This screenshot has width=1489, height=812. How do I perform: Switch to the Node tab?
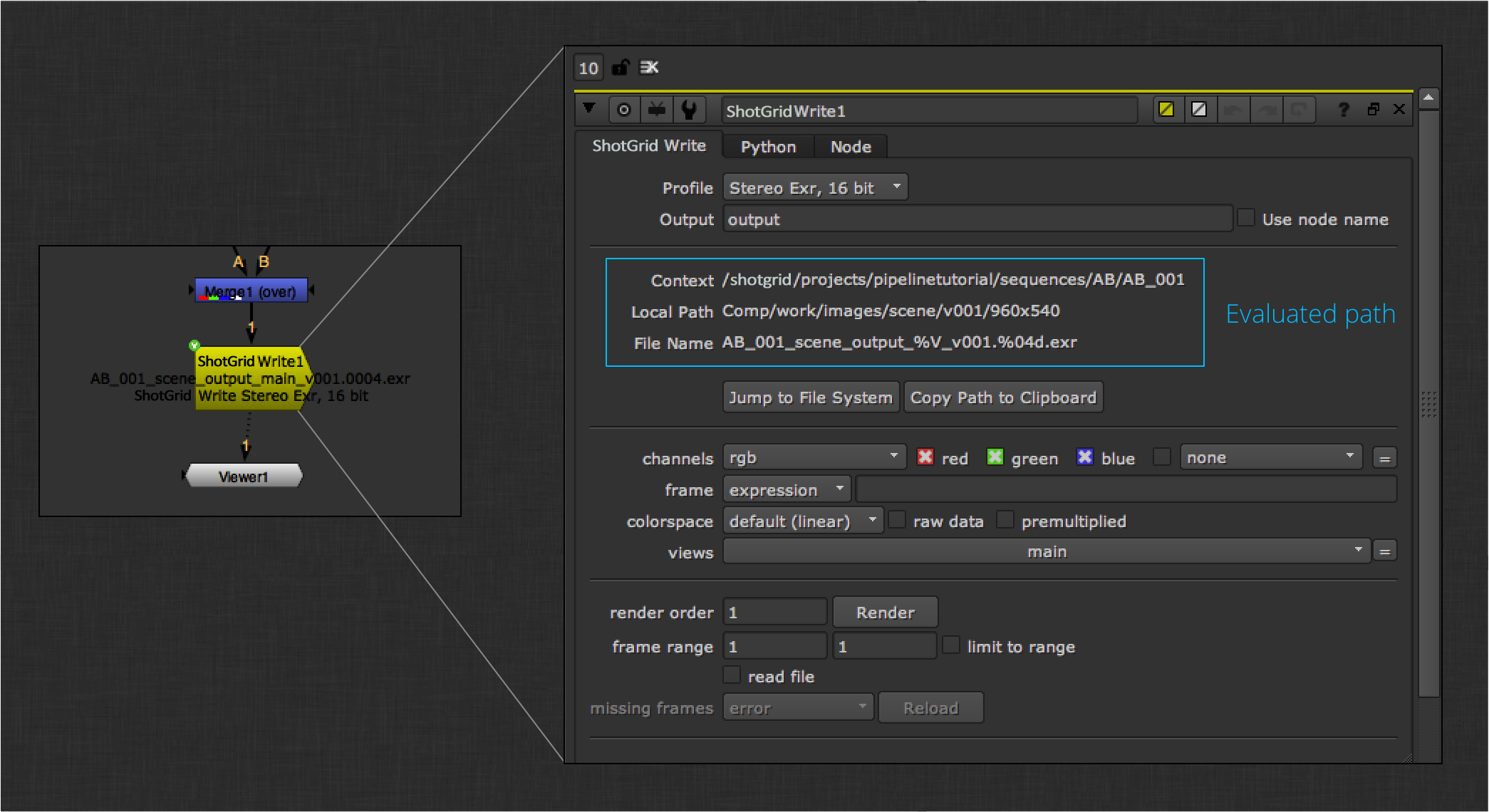point(851,147)
